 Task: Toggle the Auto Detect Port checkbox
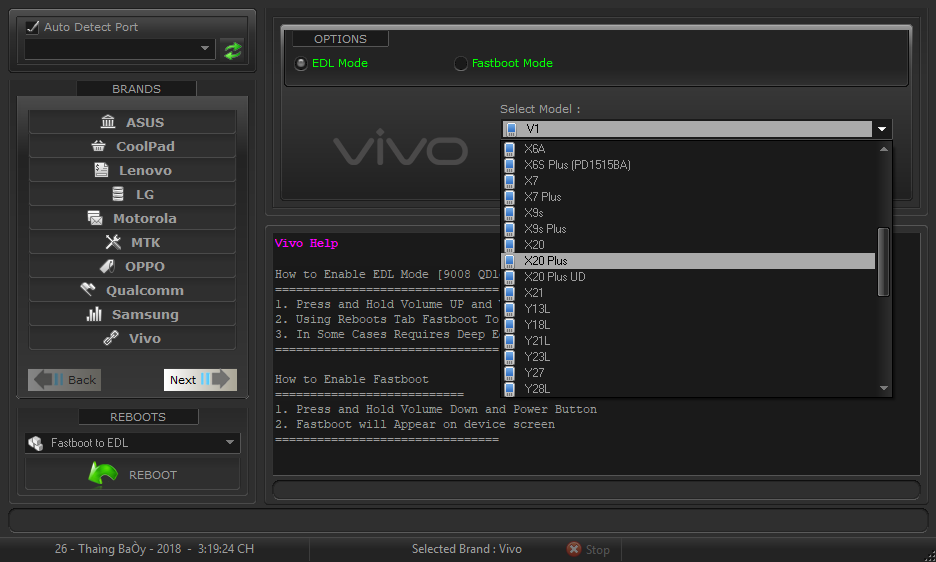(32, 27)
